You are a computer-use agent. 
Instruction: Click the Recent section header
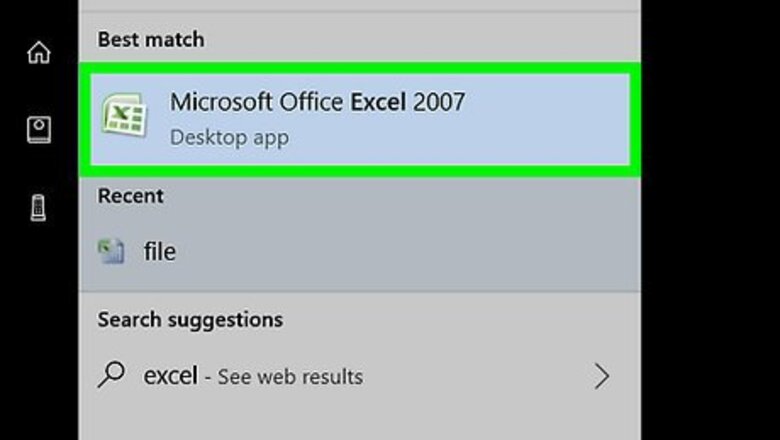(x=130, y=197)
